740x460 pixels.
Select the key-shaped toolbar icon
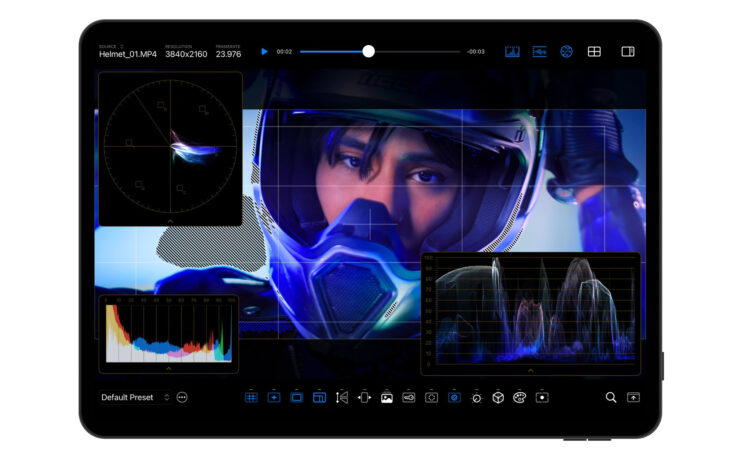[x=409, y=397]
